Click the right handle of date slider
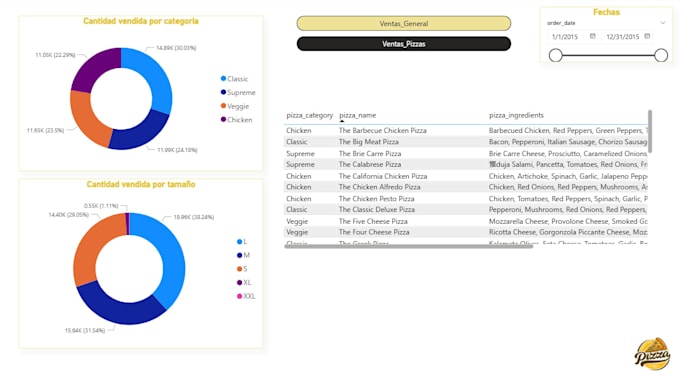The image size is (680, 380). 661,55
